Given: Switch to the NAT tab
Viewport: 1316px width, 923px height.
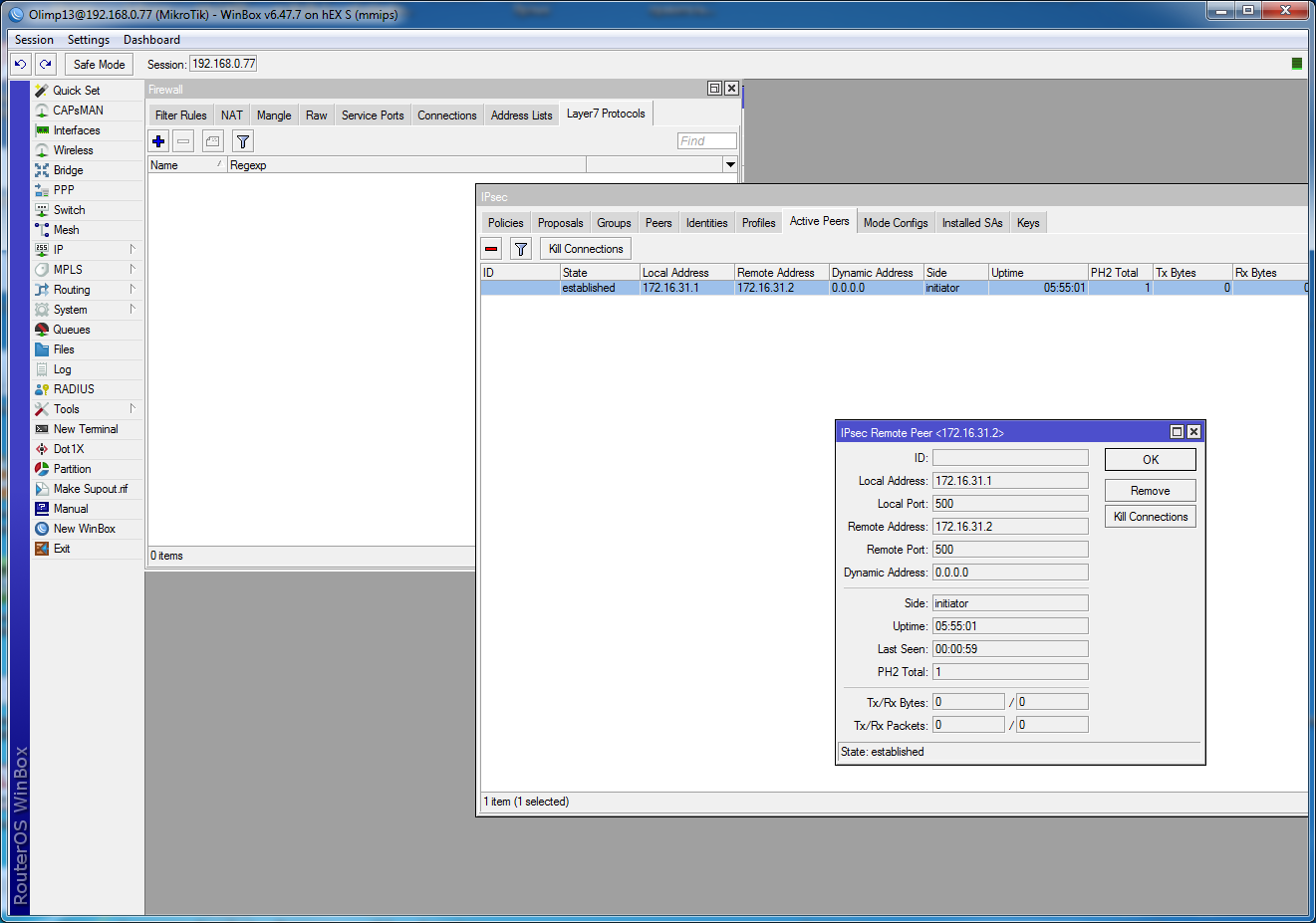Looking at the screenshot, I should click(232, 115).
